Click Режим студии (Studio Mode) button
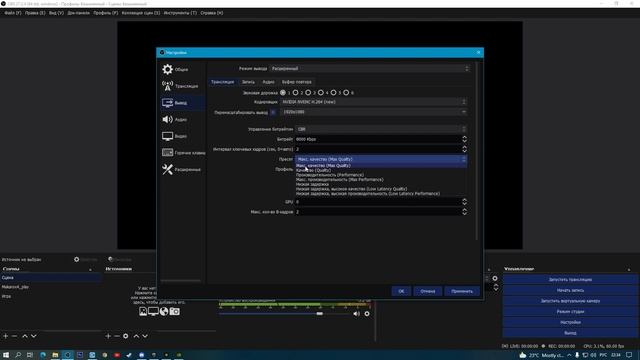Viewport: 640px width, 360px height. point(570,311)
